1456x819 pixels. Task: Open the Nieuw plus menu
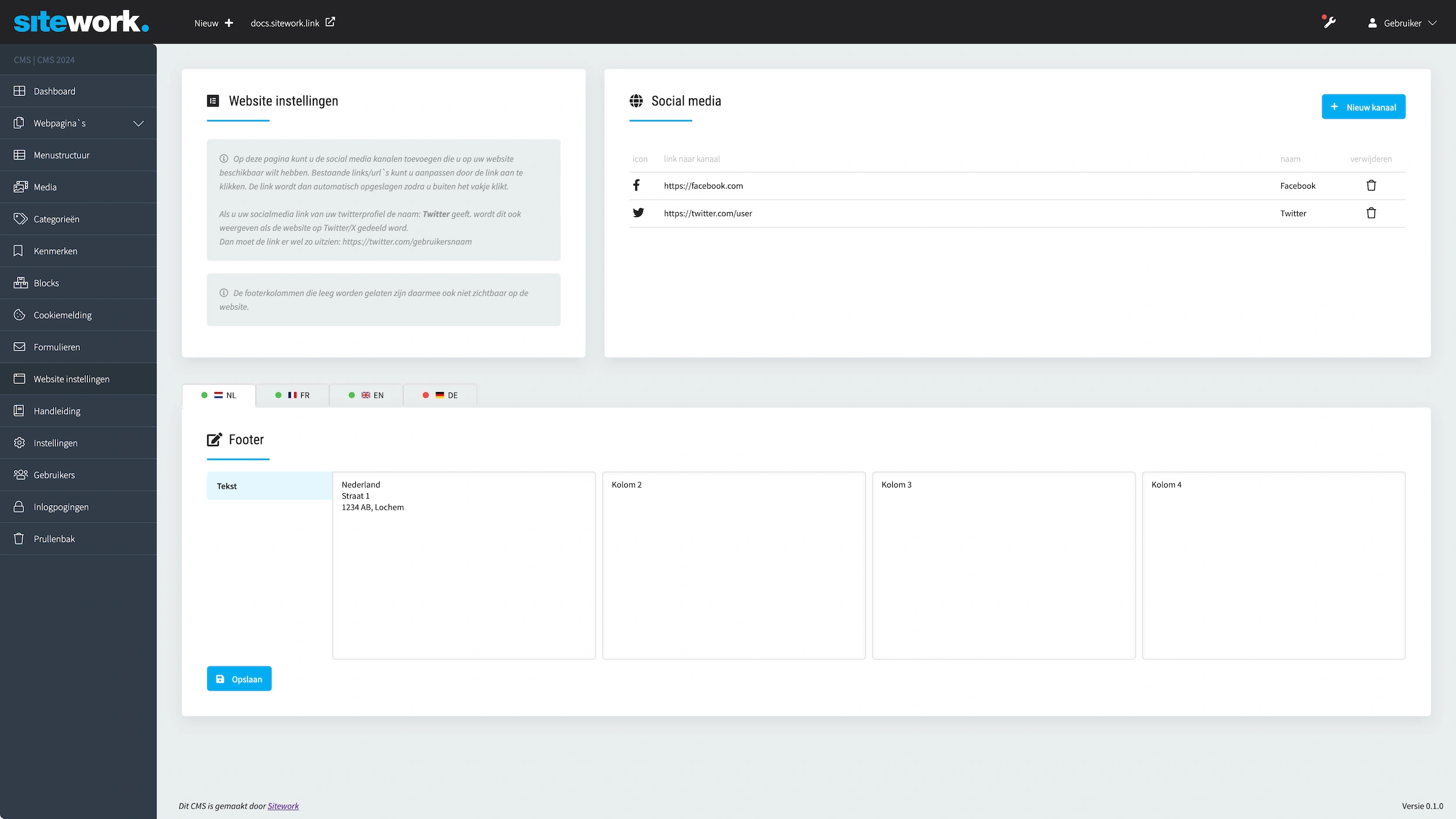pos(213,23)
